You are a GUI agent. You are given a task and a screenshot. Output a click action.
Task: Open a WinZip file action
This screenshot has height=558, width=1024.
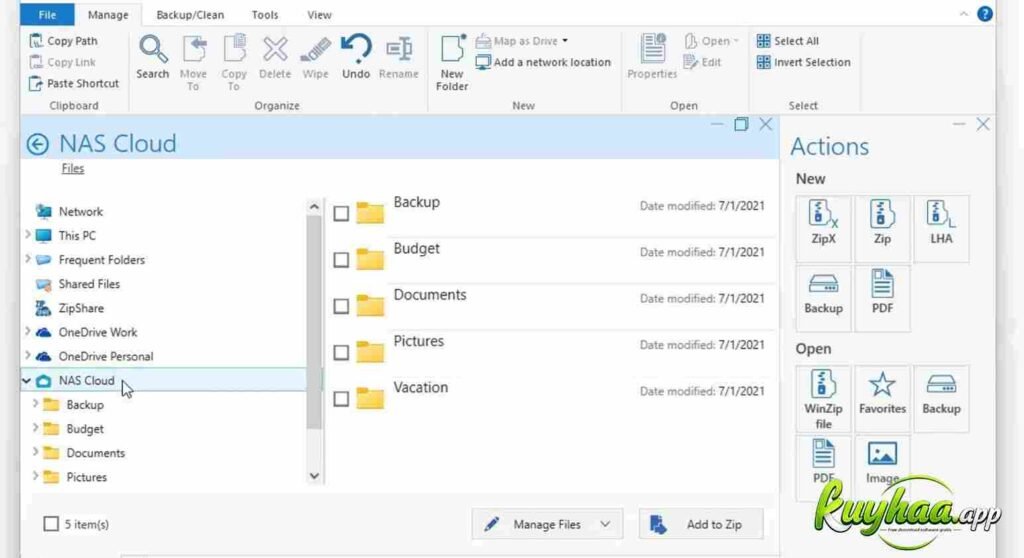point(823,399)
